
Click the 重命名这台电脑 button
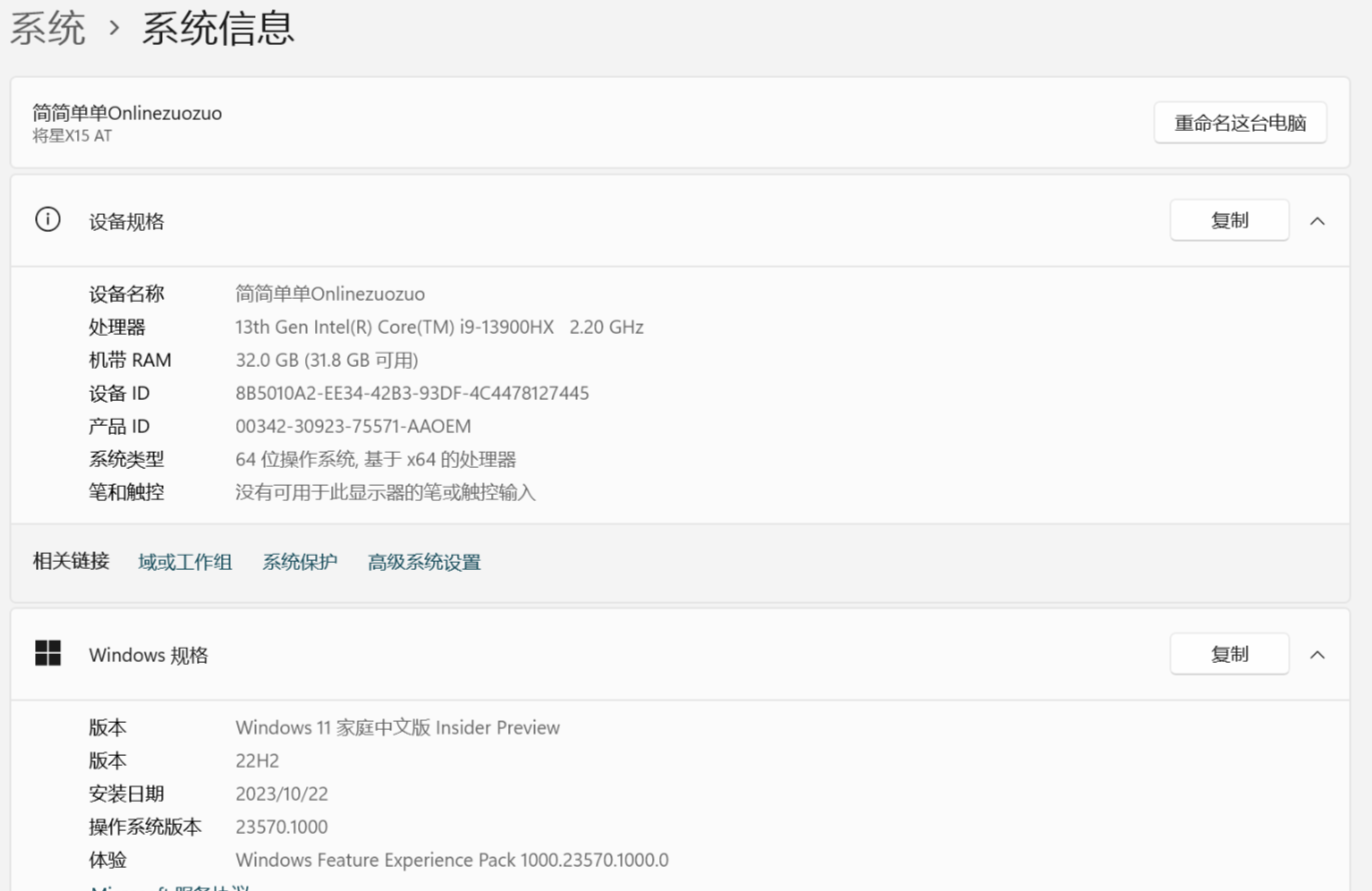click(1240, 123)
